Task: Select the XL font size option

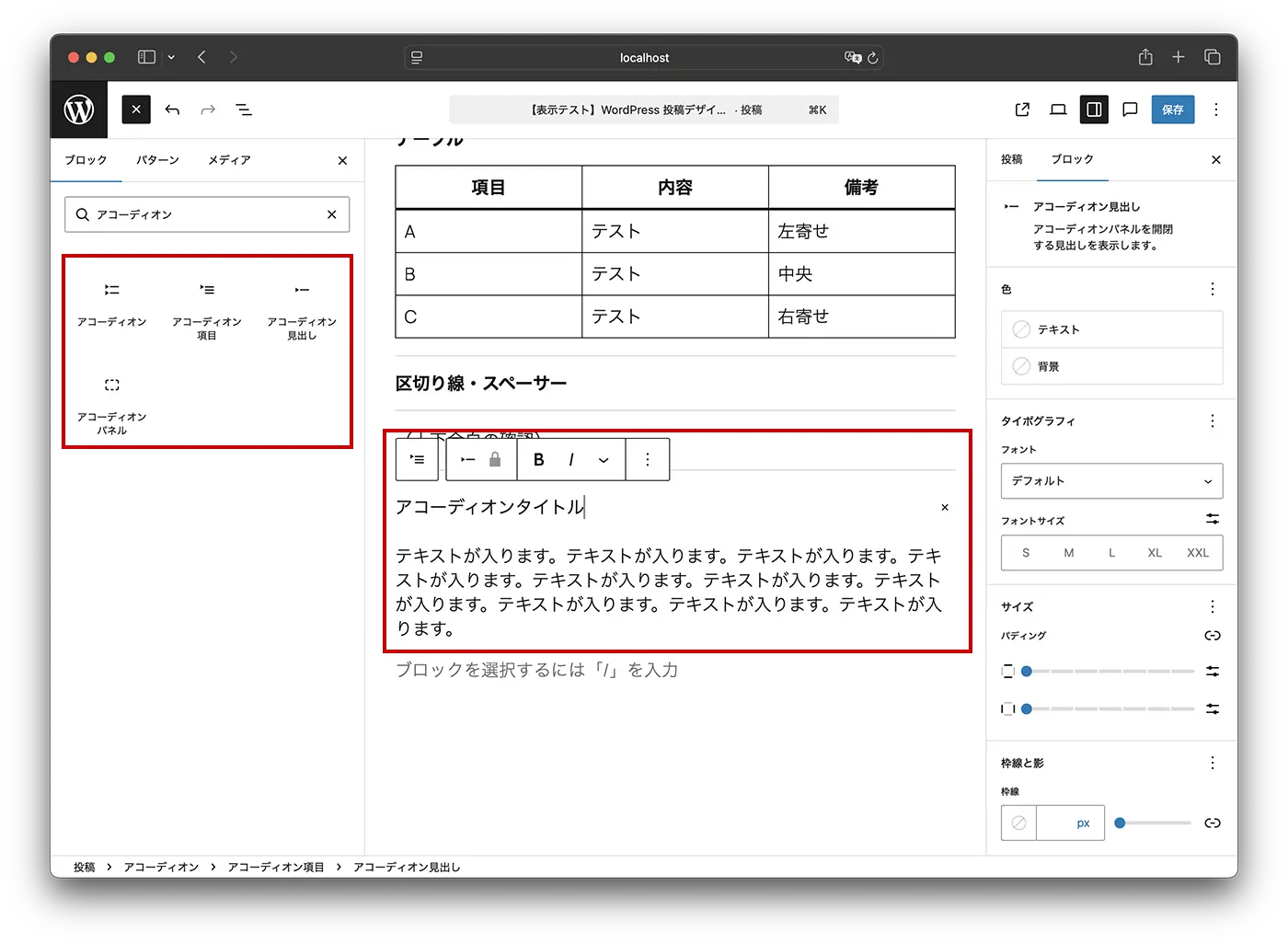Action: (x=1155, y=552)
